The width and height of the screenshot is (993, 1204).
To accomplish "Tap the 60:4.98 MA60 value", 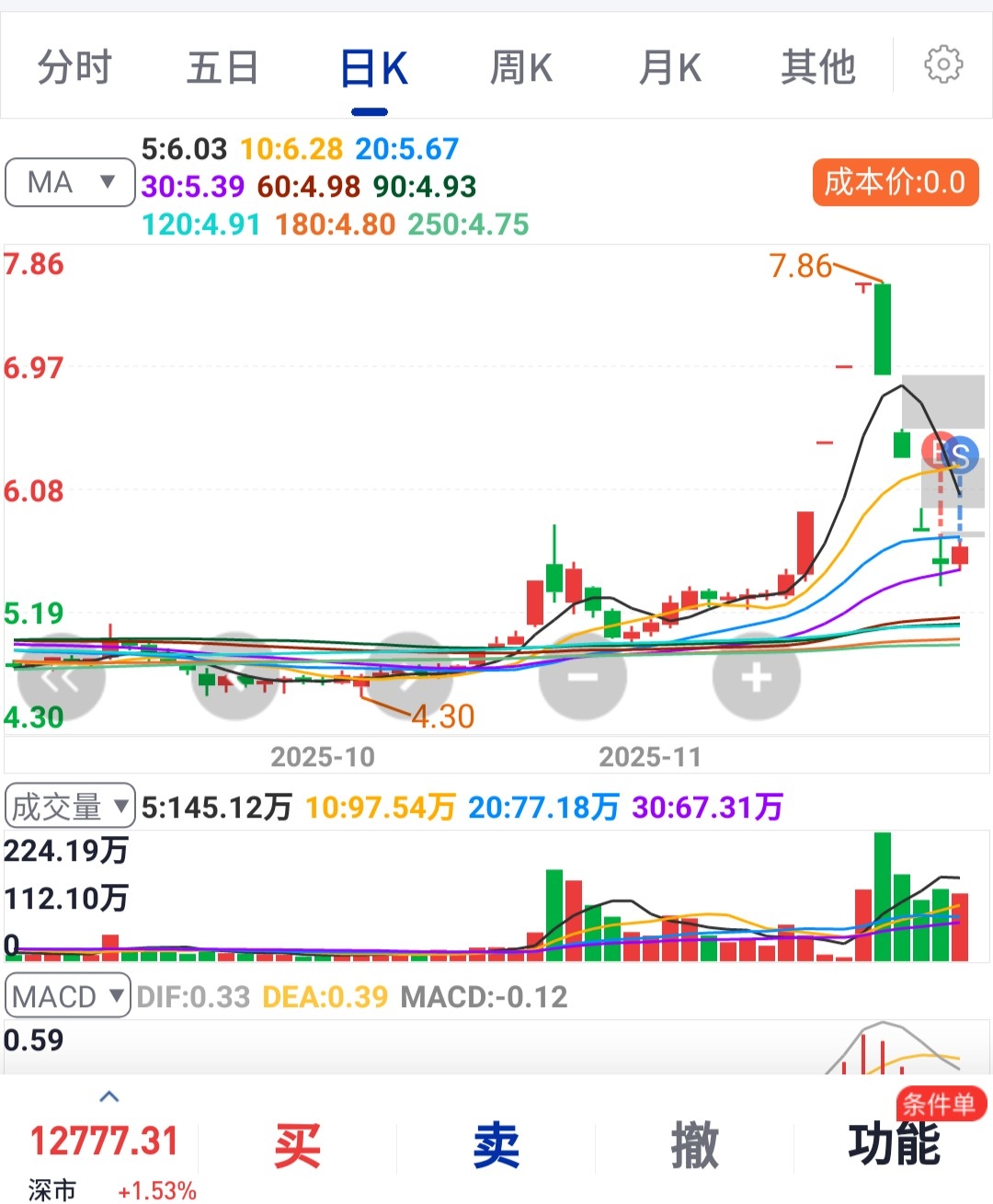I will pos(309,187).
